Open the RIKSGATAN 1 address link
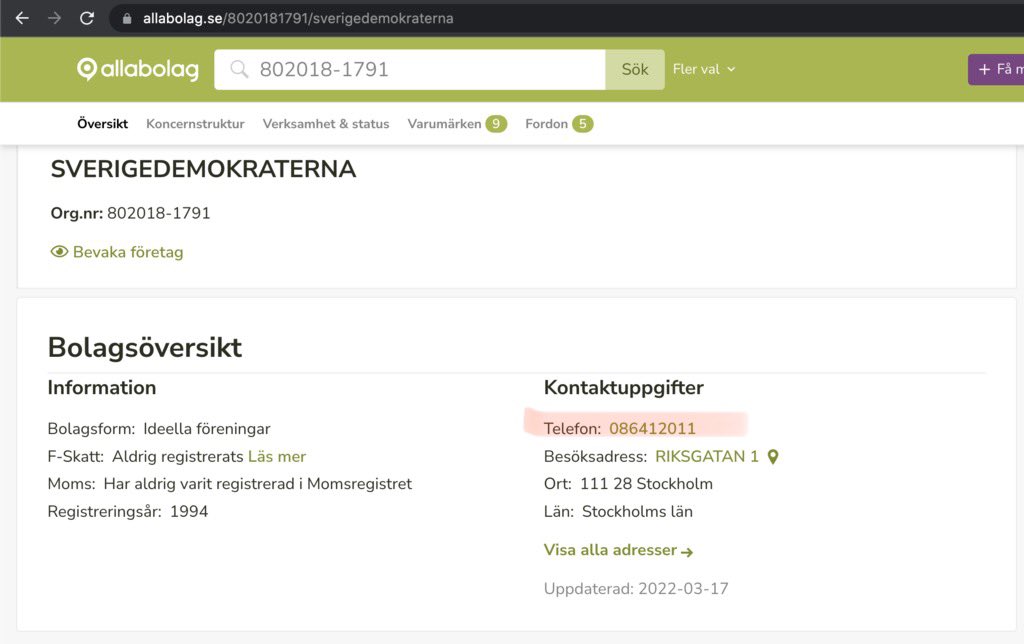This screenshot has width=1024, height=644. (x=707, y=457)
